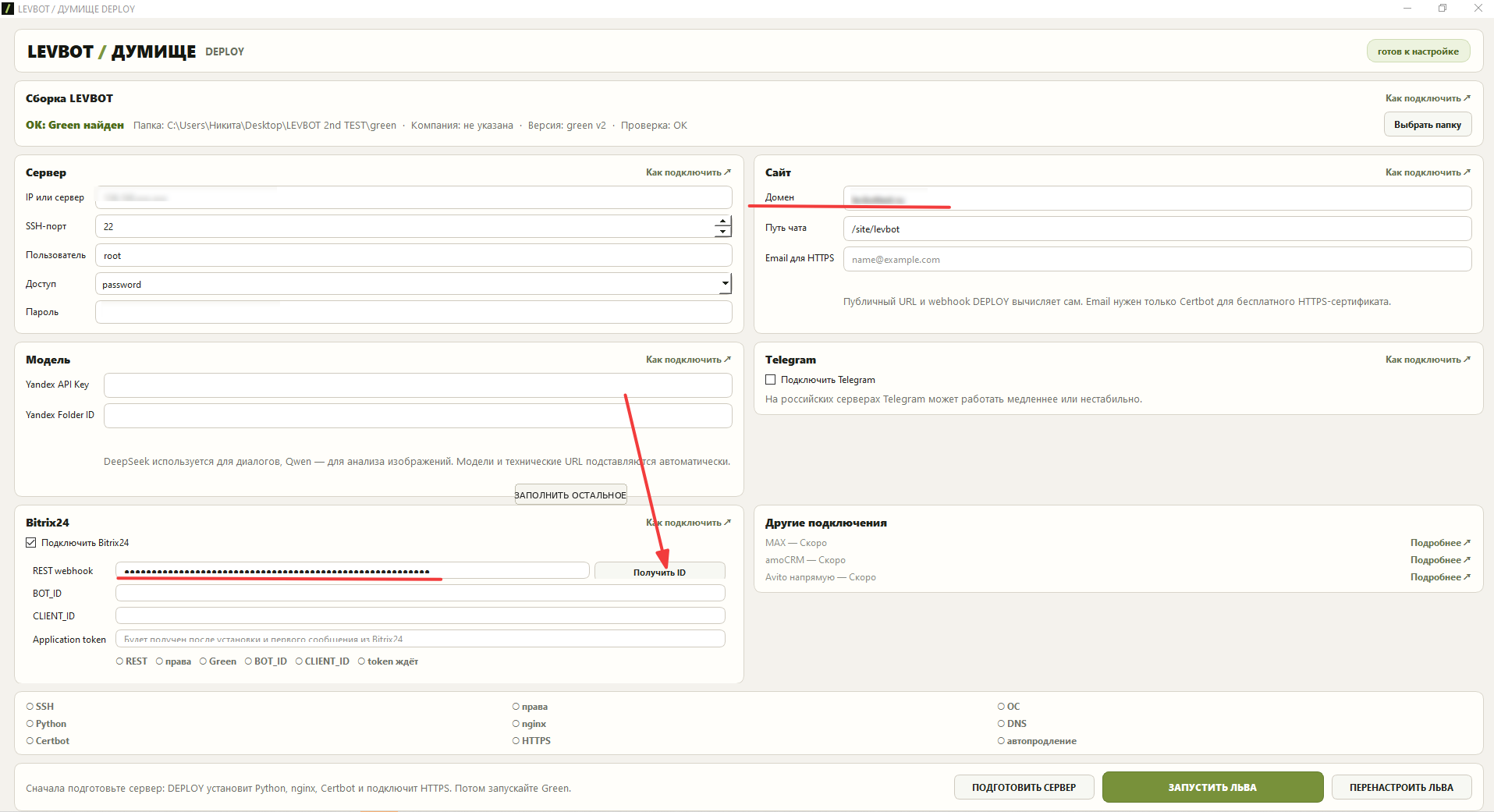Click the Yandex Folder ID field

pyautogui.click(x=417, y=416)
